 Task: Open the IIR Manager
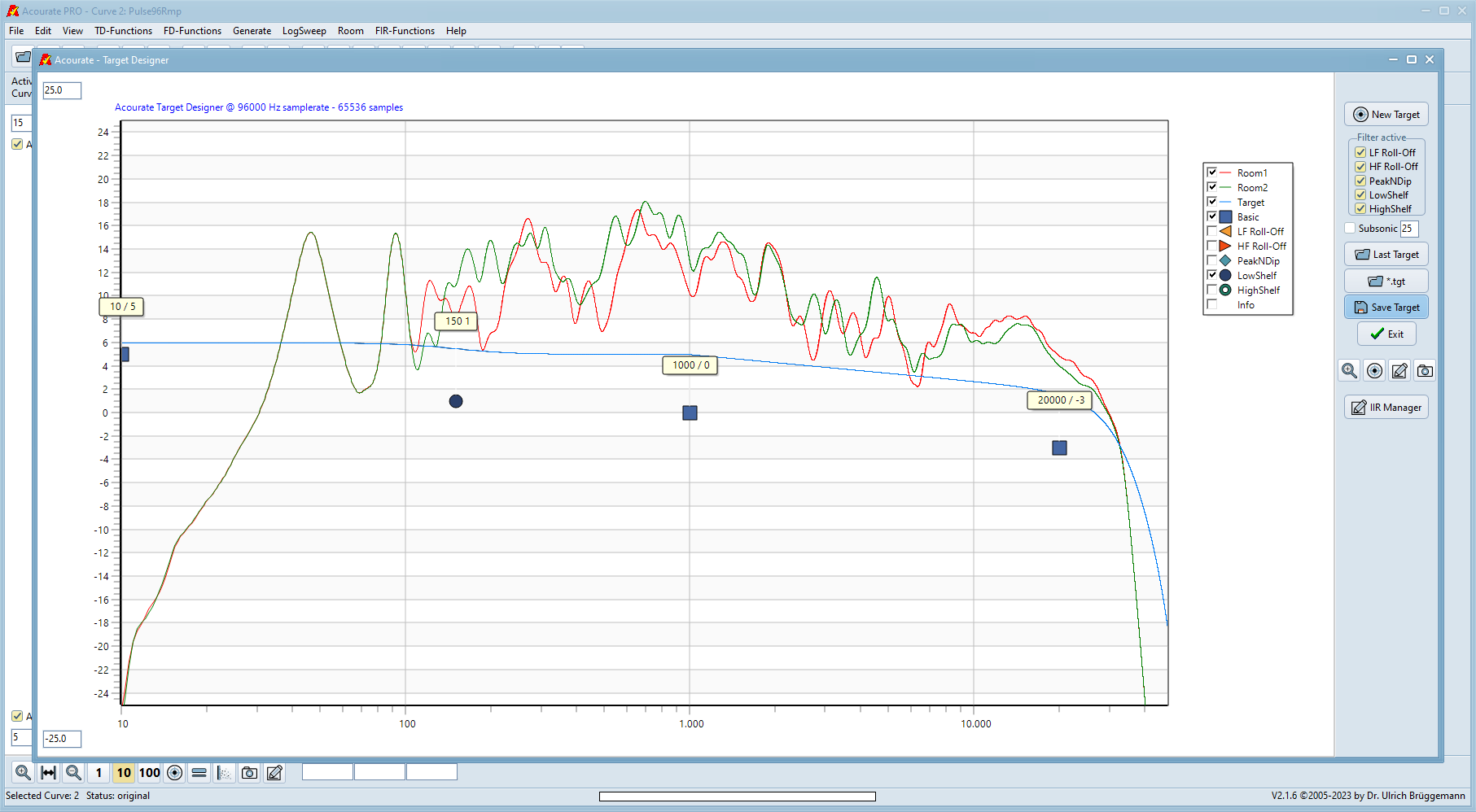[x=1386, y=408]
